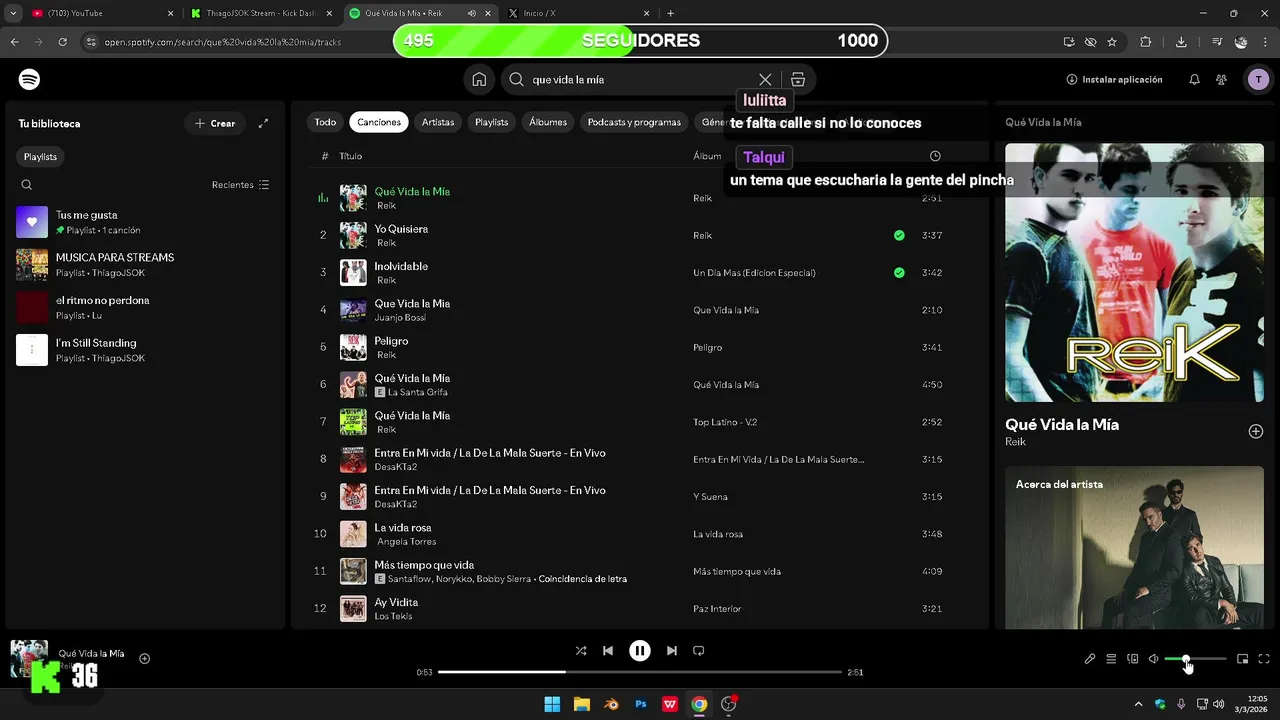Select the Todo filter tab
This screenshot has height=720, width=1280.
pos(326,122)
